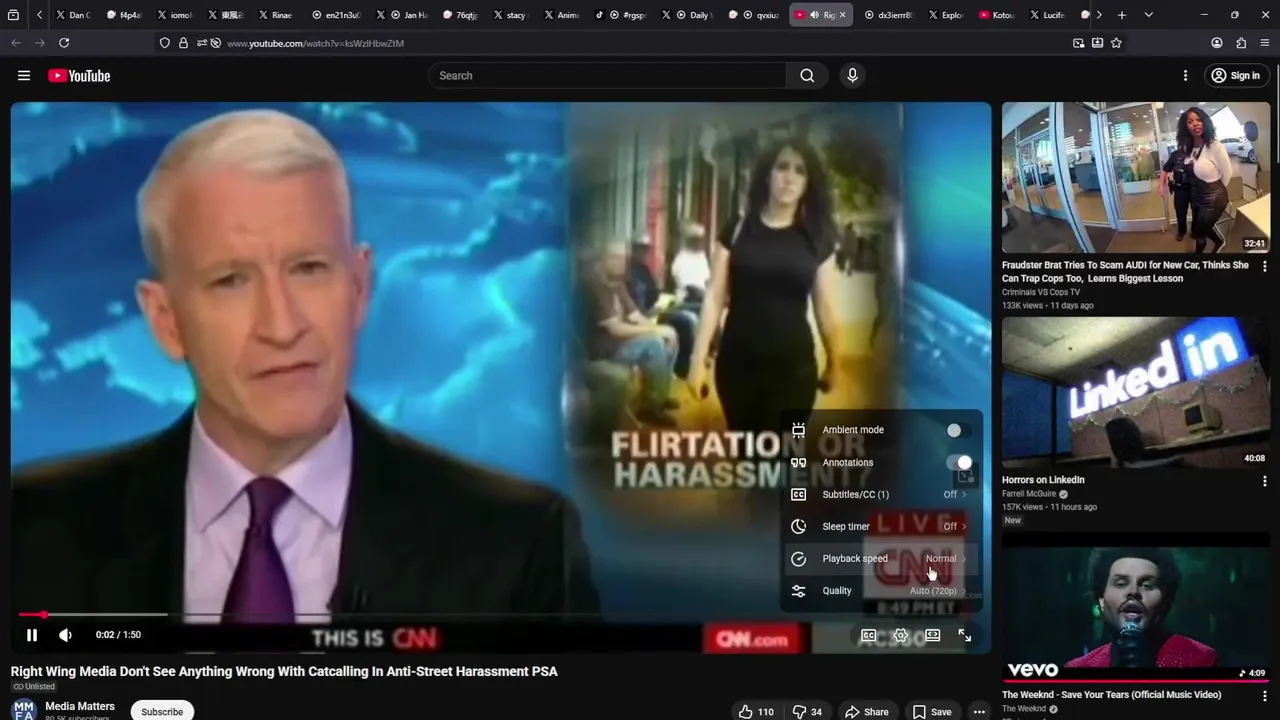This screenshot has height=720, width=1280.
Task: Open browser extensions puzzle icon
Action: pyautogui.click(x=1241, y=43)
